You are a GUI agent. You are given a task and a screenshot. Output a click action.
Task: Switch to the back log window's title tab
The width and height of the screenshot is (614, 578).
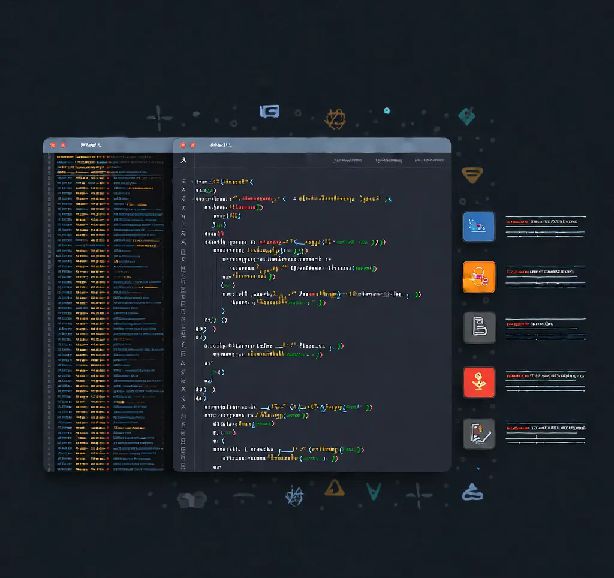pos(90,146)
